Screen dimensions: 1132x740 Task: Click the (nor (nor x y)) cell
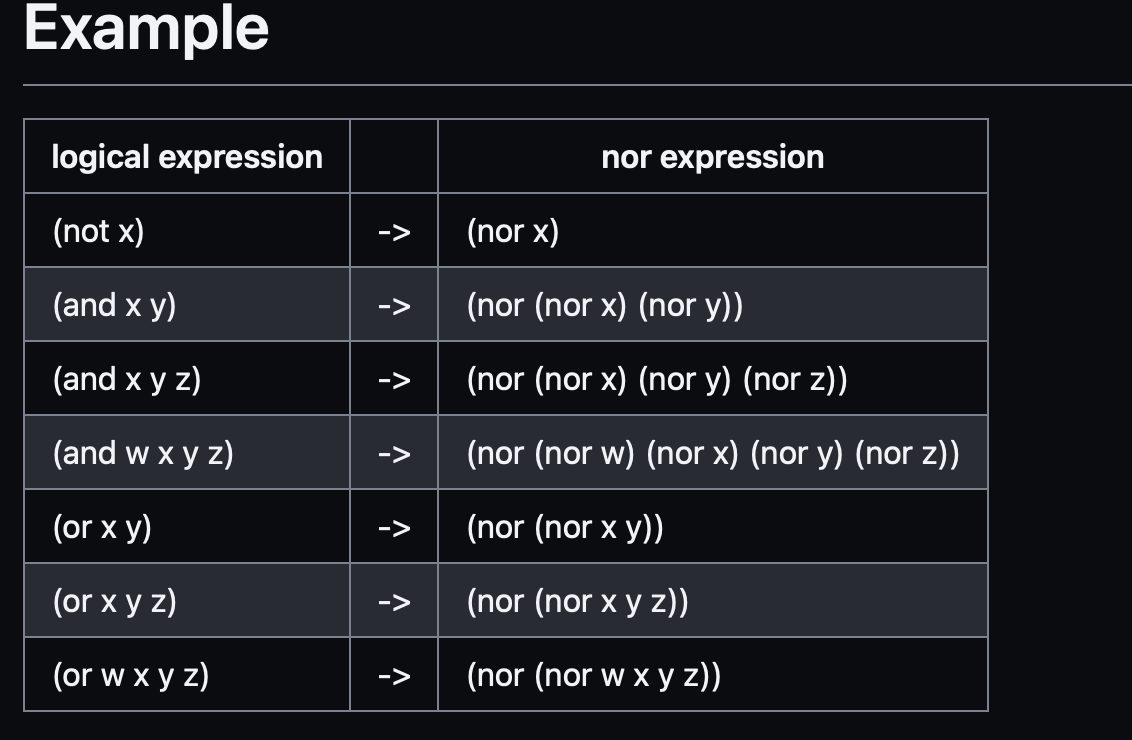[713, 527]
